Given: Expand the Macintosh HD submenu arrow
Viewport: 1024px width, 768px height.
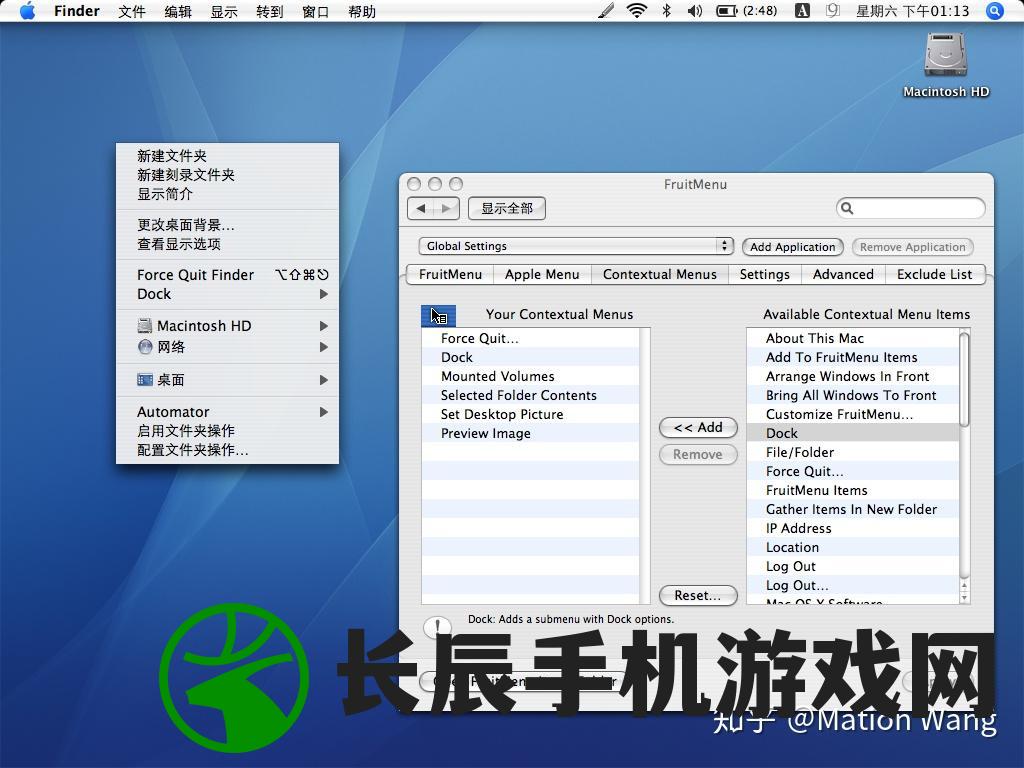Looking at the screenshot, I should pos(323,325).
